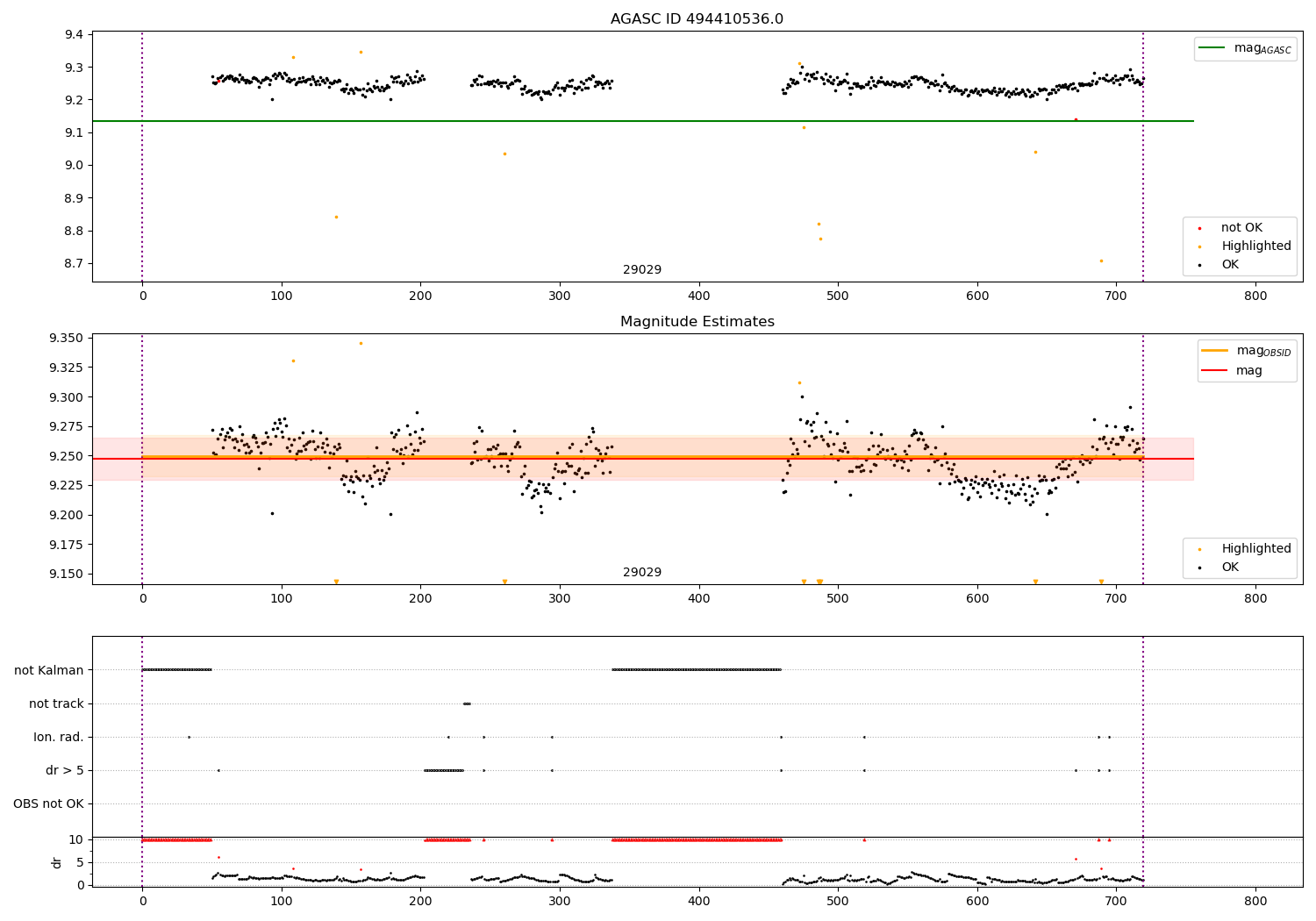Screen dimensions: 1316x921
Task: Click the 'not Kalman' row label
Action: 49,670
